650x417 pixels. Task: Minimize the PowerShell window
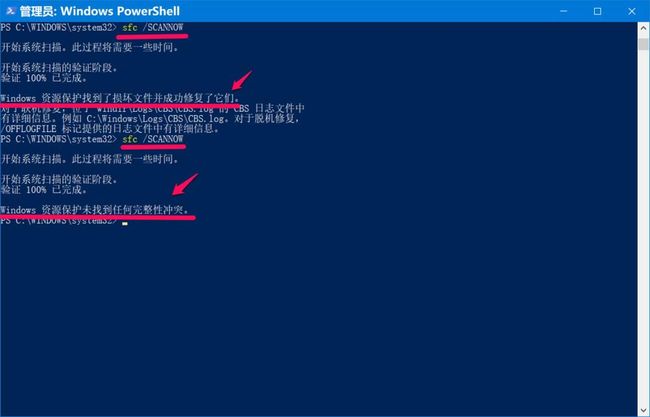click(x=563, y=11)
